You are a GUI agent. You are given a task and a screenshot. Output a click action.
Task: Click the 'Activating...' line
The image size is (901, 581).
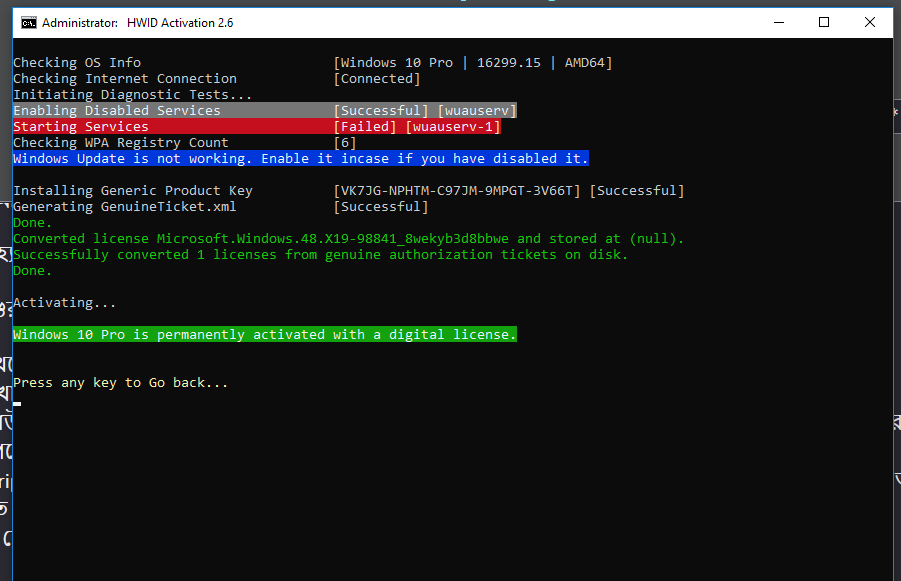(64, 303)
